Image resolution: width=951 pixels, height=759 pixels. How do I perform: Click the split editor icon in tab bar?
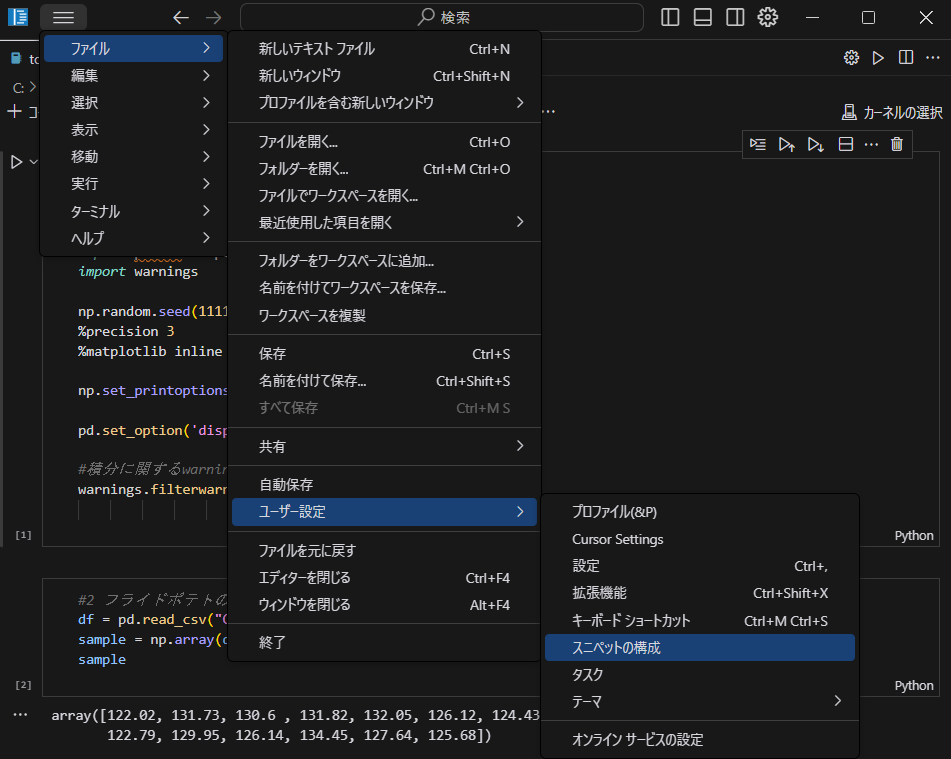click(906, 58)
